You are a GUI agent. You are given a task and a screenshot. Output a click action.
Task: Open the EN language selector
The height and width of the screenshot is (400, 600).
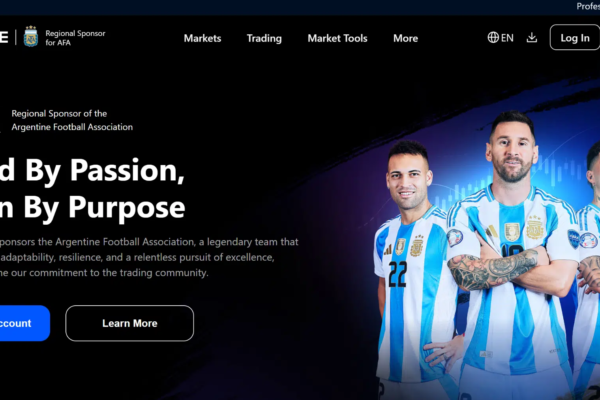pos(501,38)
